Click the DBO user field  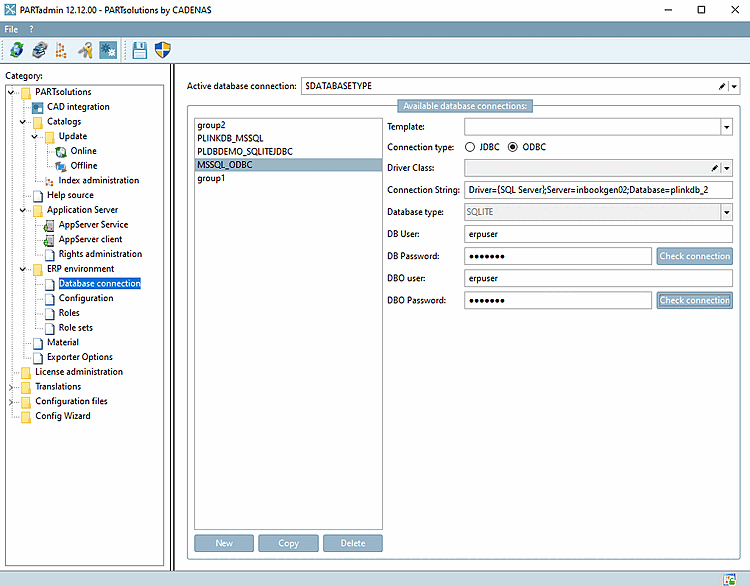coord(598,278)
